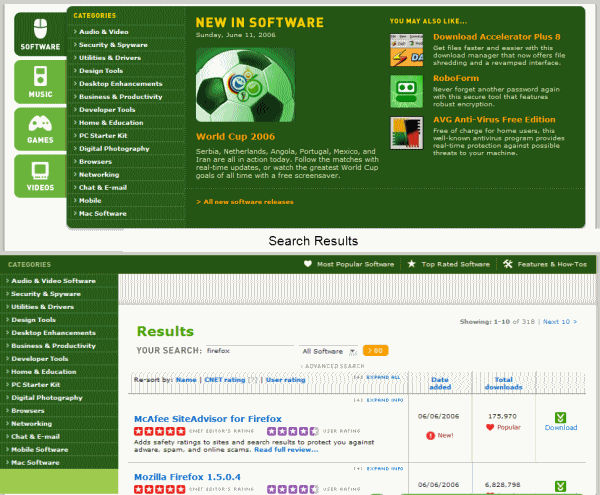Open Mozilla Firefox 1.5.0.4 link
This screenshot has width=600, height=495.
click(x=187, y=477)
